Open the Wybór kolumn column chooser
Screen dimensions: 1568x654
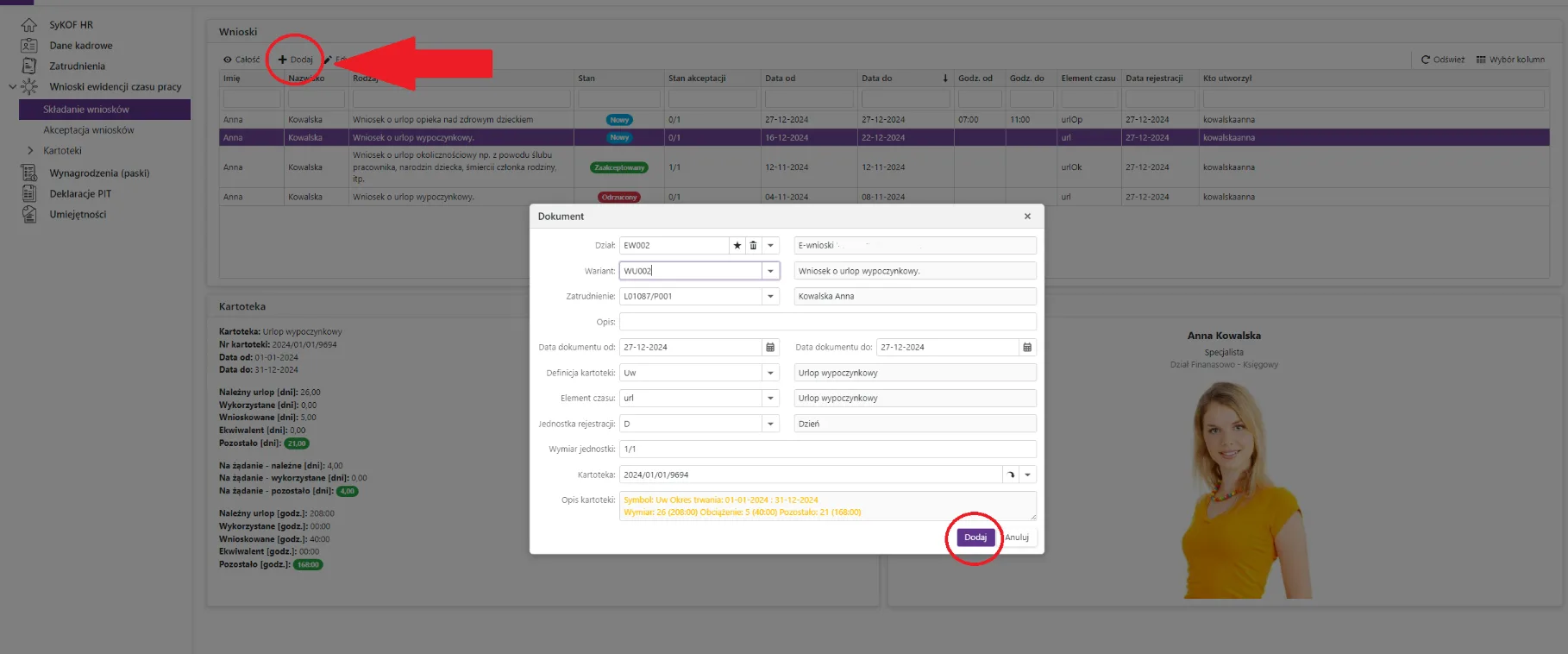1510,60
